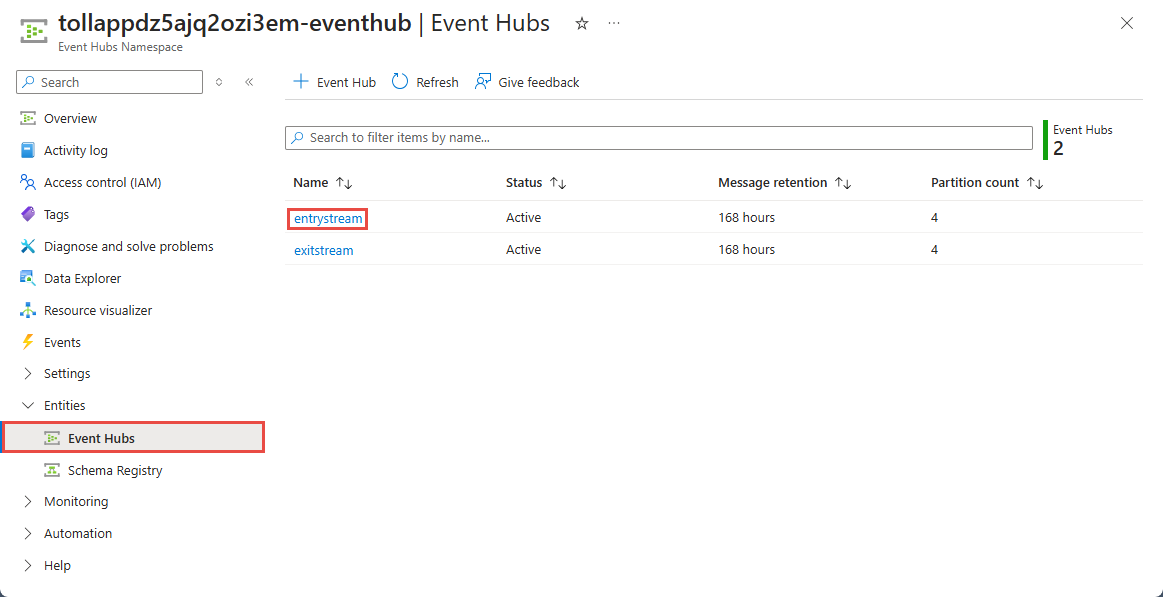Click the Data Explorer icon
This screenshot has height=597, width=1163.
[x=28, y=278]
